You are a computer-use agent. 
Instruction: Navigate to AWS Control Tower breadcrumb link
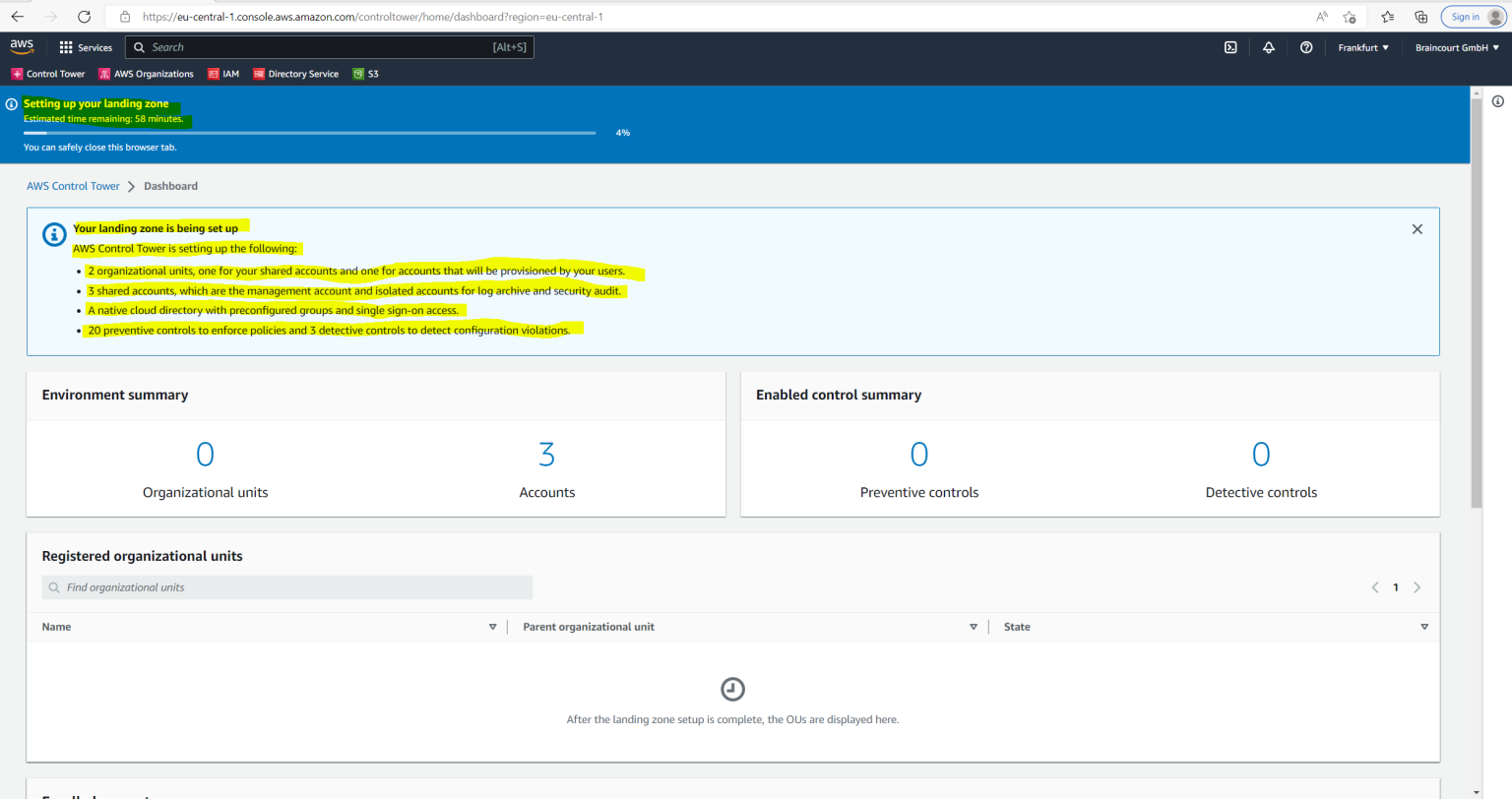pyautogui.click(x=73, y=185)
